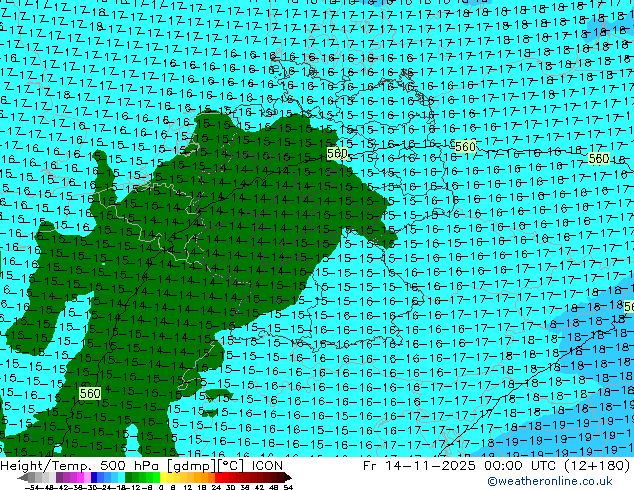Select the dark blue swatch in the legend
The height and width of the screenshot is (490, 634).
click(94, 478)
